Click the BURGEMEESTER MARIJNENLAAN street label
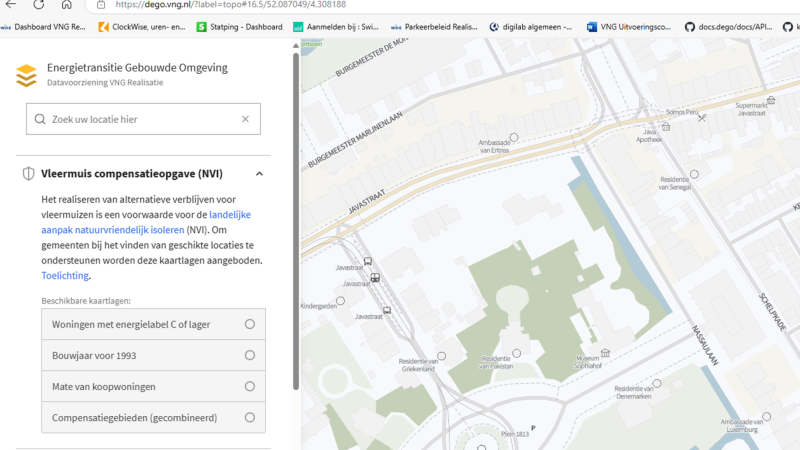 (x=355, y=139)
